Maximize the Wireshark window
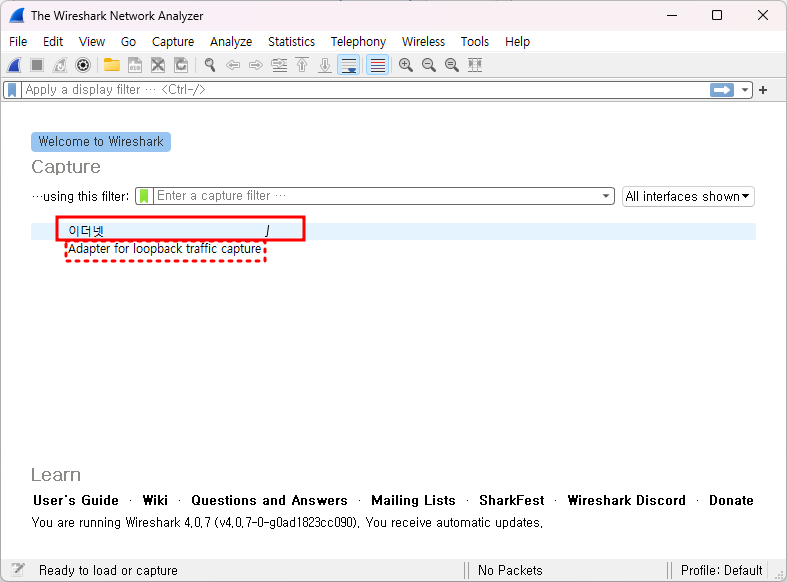Image resolution: width=787 pixels, height=582 pixels. (x=717, y=16)
